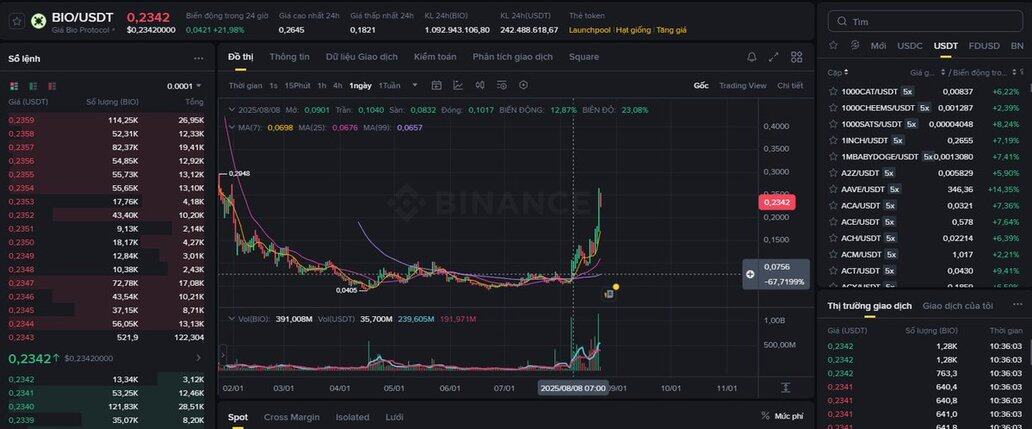The width and height of the screenshot is (1032, 429).
Task: Open the 0.0001 price precision dropdown
Action: point(184,86)
